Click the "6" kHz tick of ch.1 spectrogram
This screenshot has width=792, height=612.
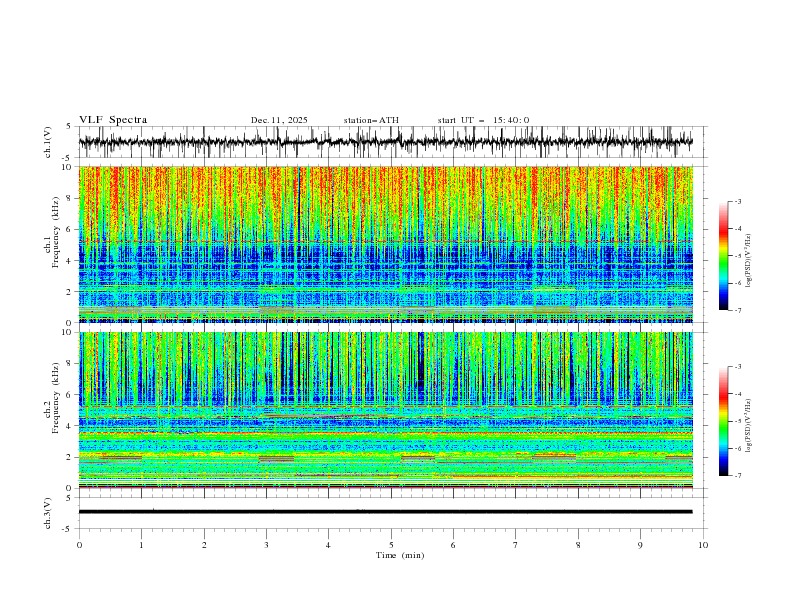(x=69, y=229)
